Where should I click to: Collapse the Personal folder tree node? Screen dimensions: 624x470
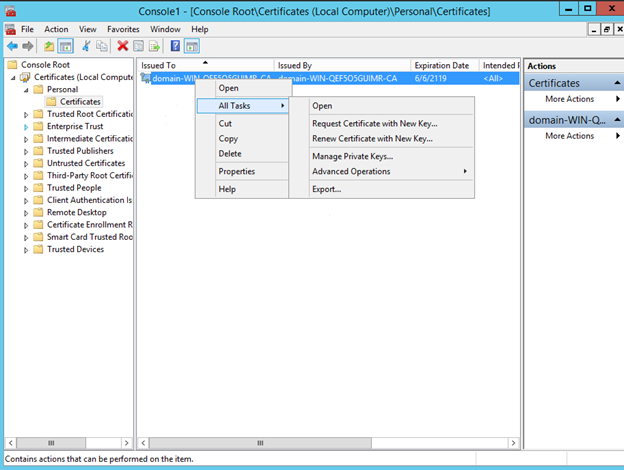(x=27, y=89)
